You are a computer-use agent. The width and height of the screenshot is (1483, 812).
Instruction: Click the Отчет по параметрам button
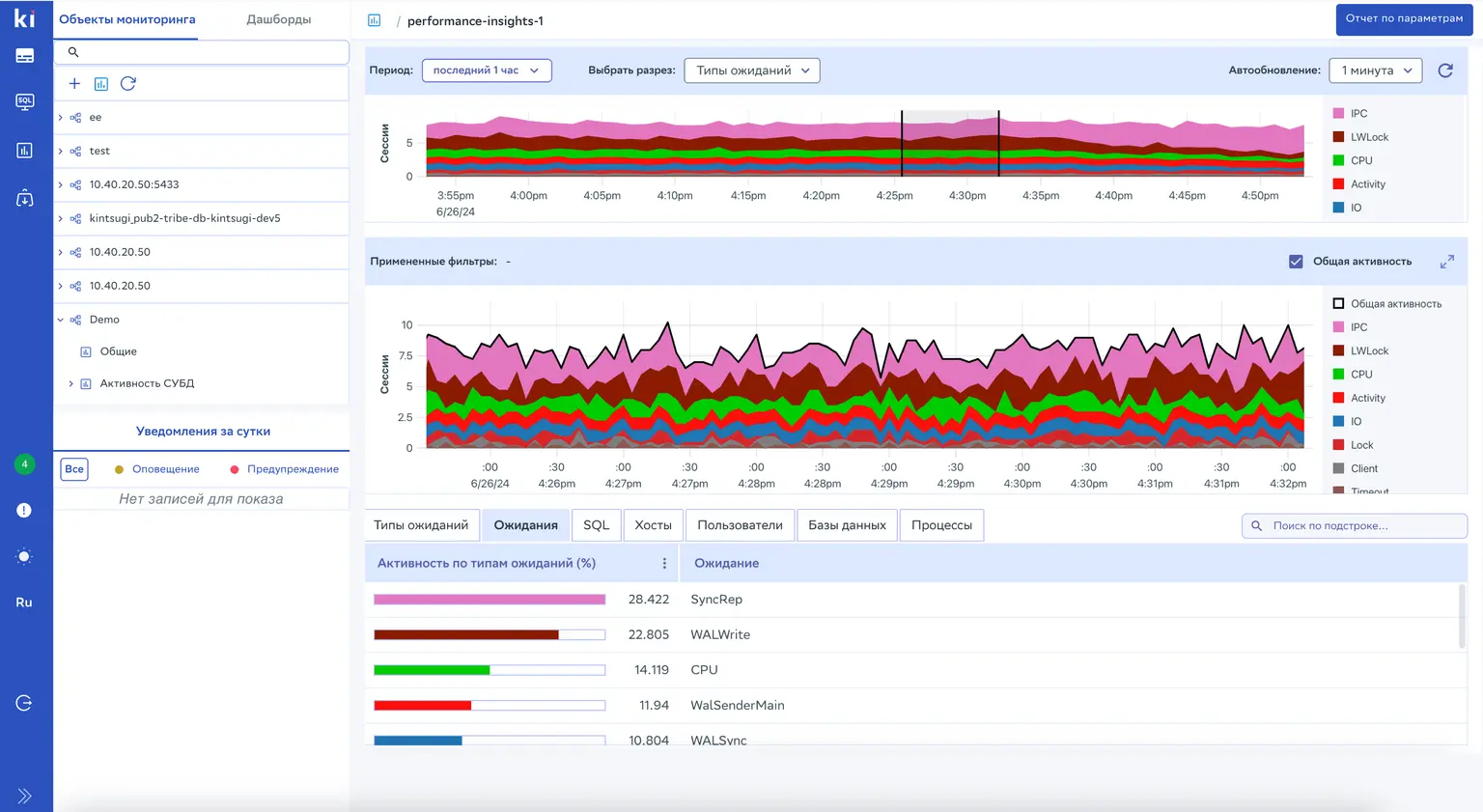tap(1404, 18)
